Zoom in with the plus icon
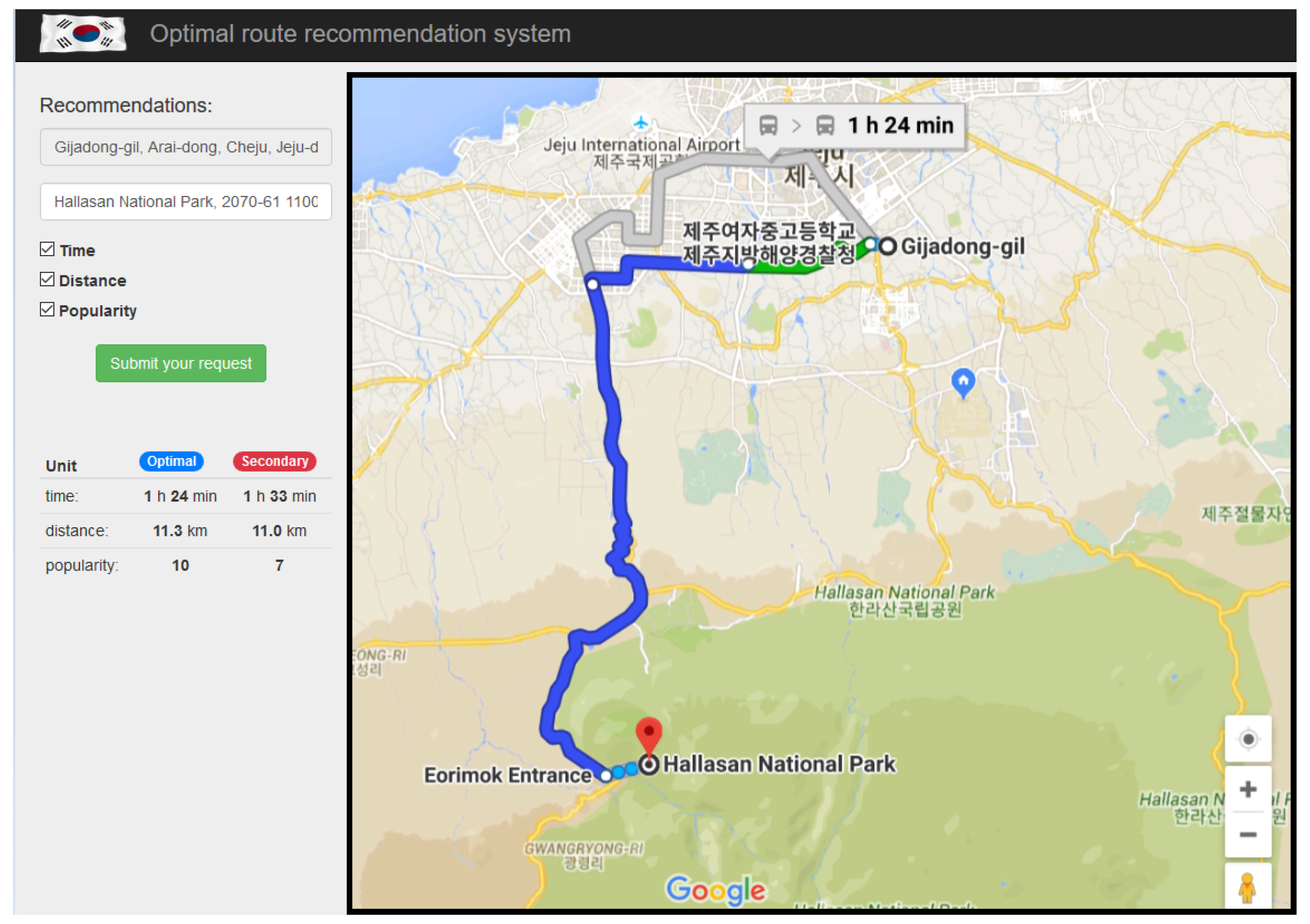This screenshot has width=1310, height=924. click(1248, 789)
